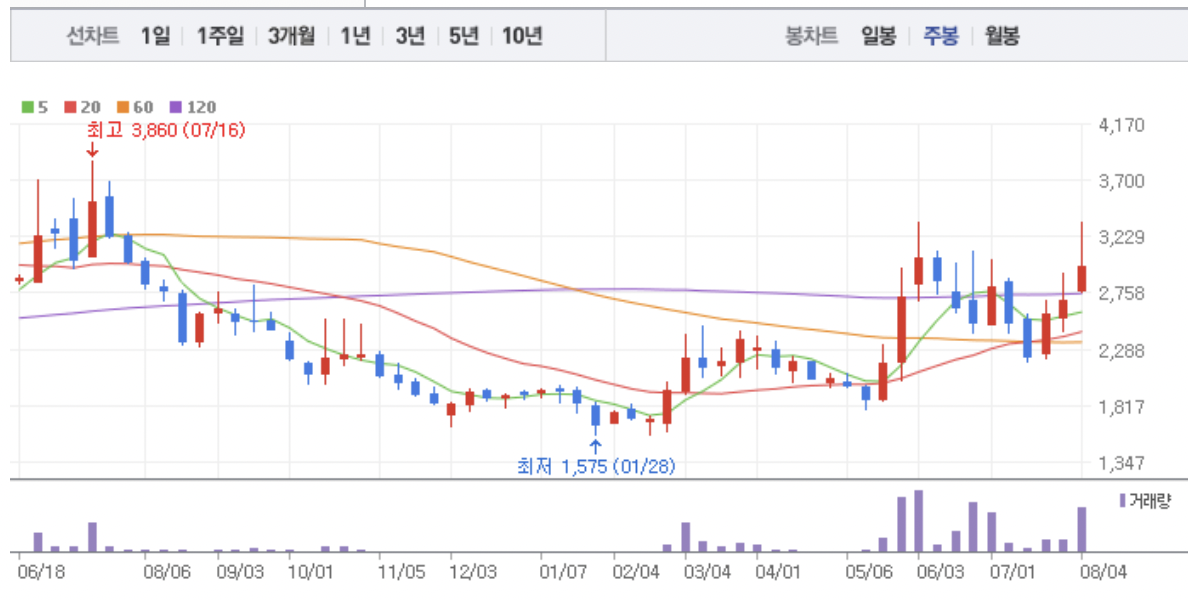
Task: Click the 4,170 price axis label
Action: coord(1122,125)
